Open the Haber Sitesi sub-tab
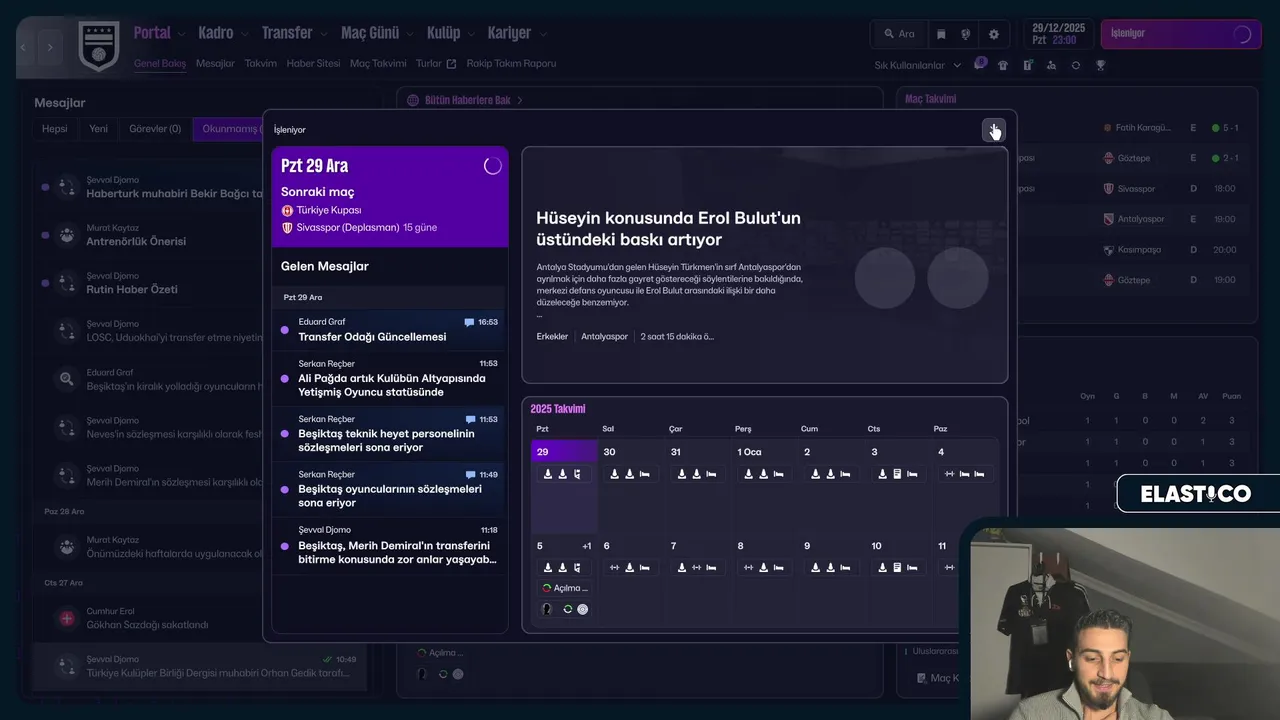 tap(314, 63)
